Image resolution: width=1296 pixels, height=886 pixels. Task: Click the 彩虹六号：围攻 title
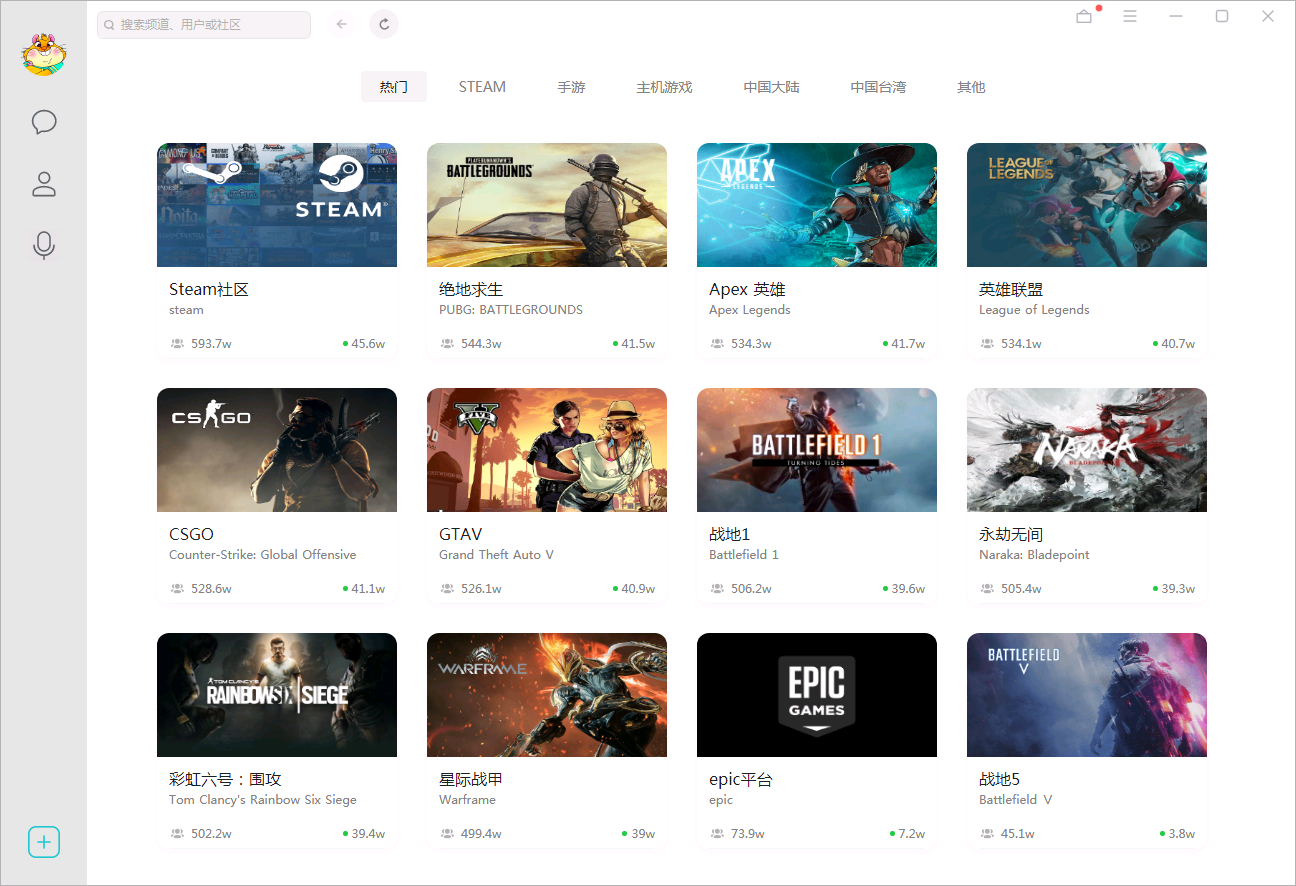click(225, 779)
